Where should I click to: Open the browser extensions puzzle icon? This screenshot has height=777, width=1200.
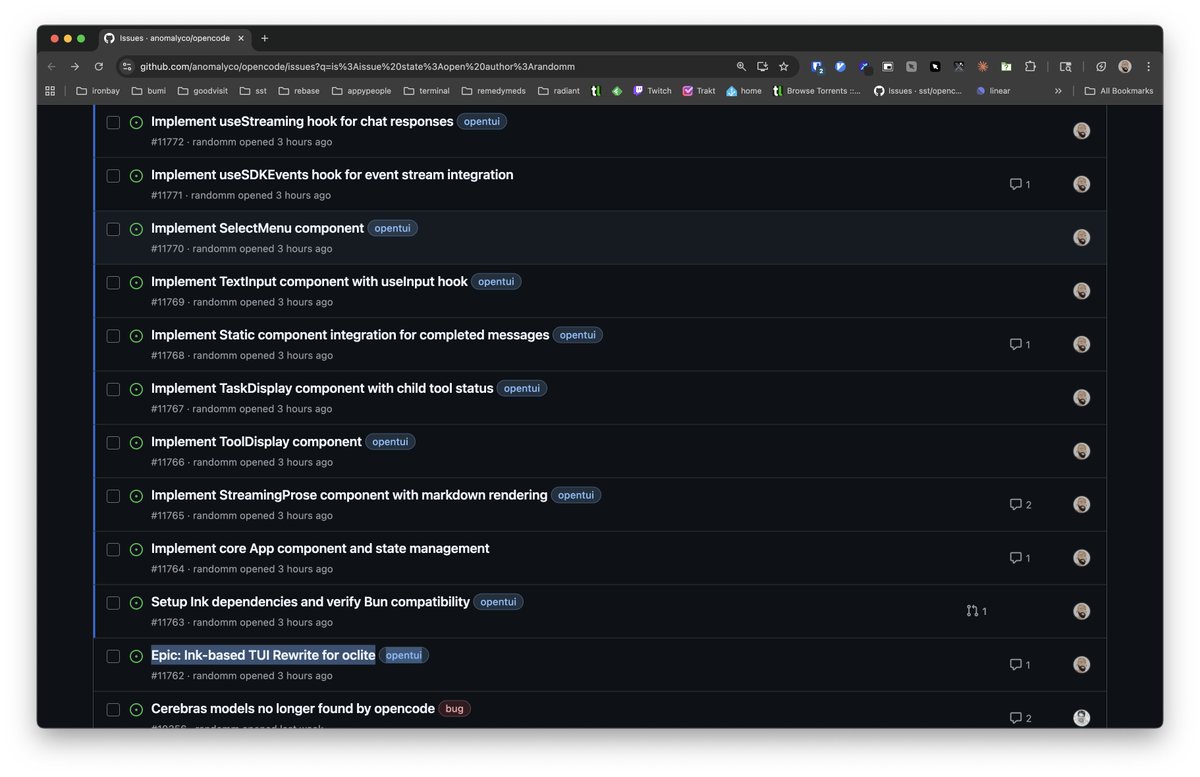click(1031, 66)
